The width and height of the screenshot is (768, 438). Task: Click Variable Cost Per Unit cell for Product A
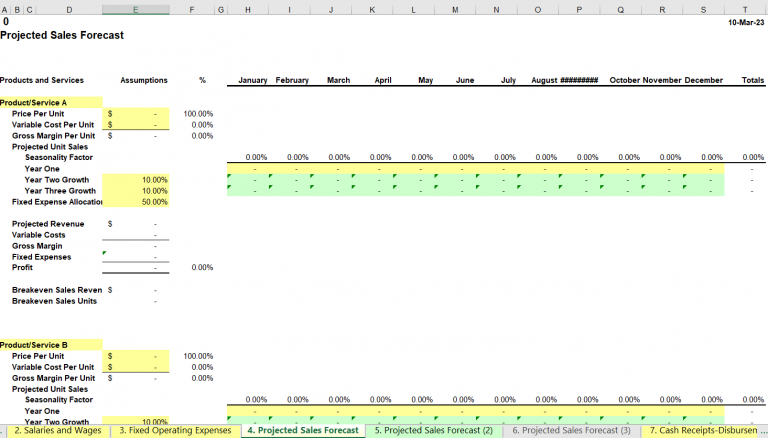pos(136,125)
